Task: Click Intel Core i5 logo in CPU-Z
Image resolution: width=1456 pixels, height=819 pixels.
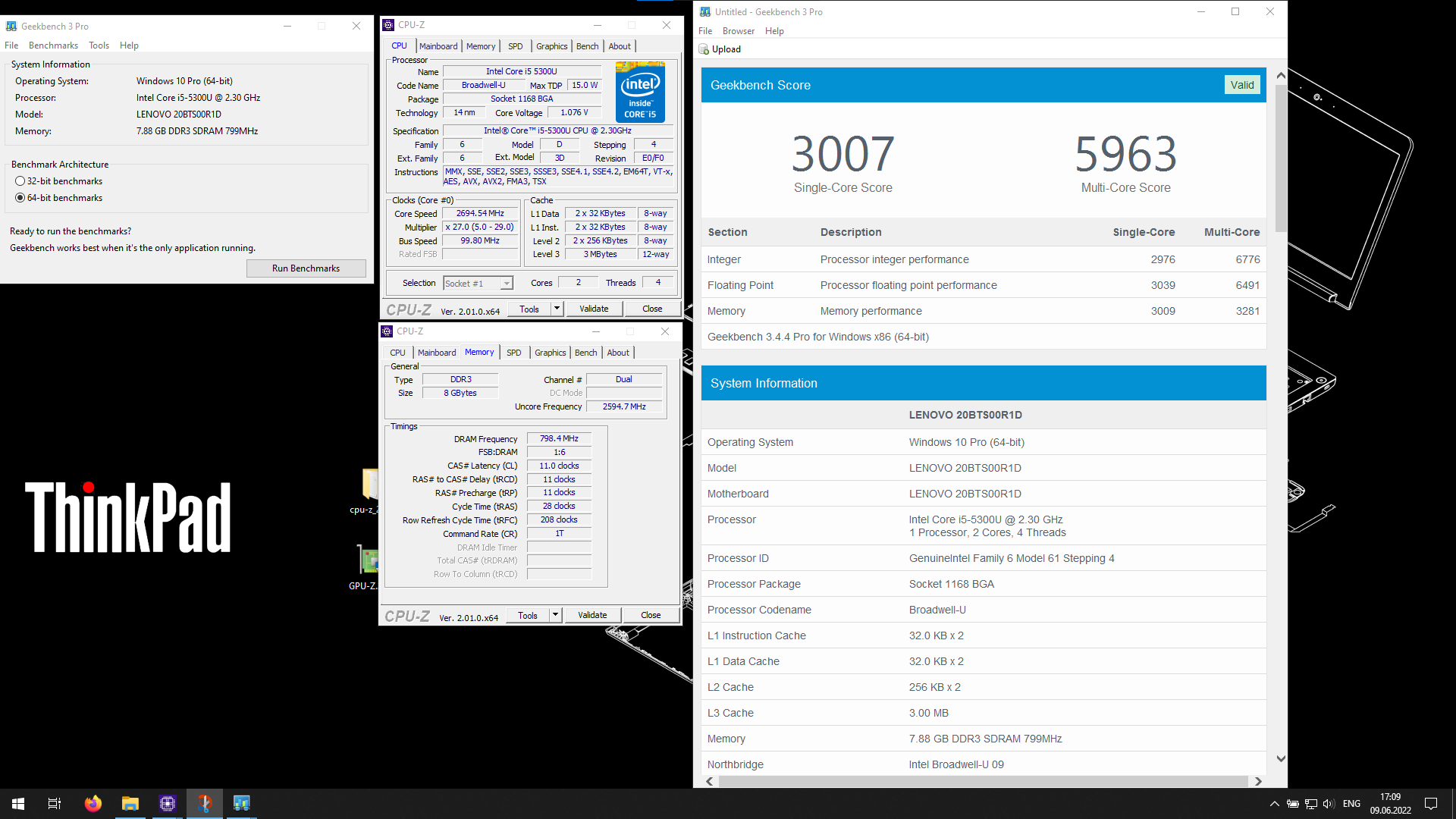Action: tap(640, 93)
